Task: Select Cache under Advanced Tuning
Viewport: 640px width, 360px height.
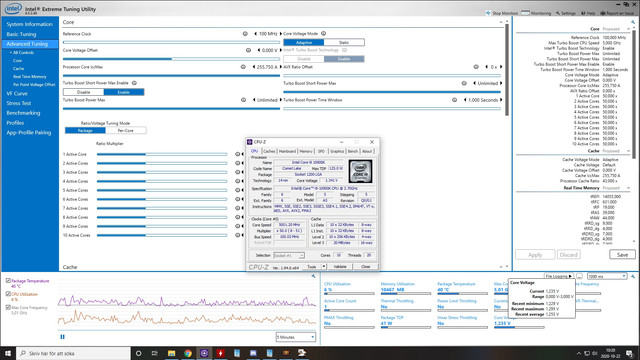Action: (18, 69)
